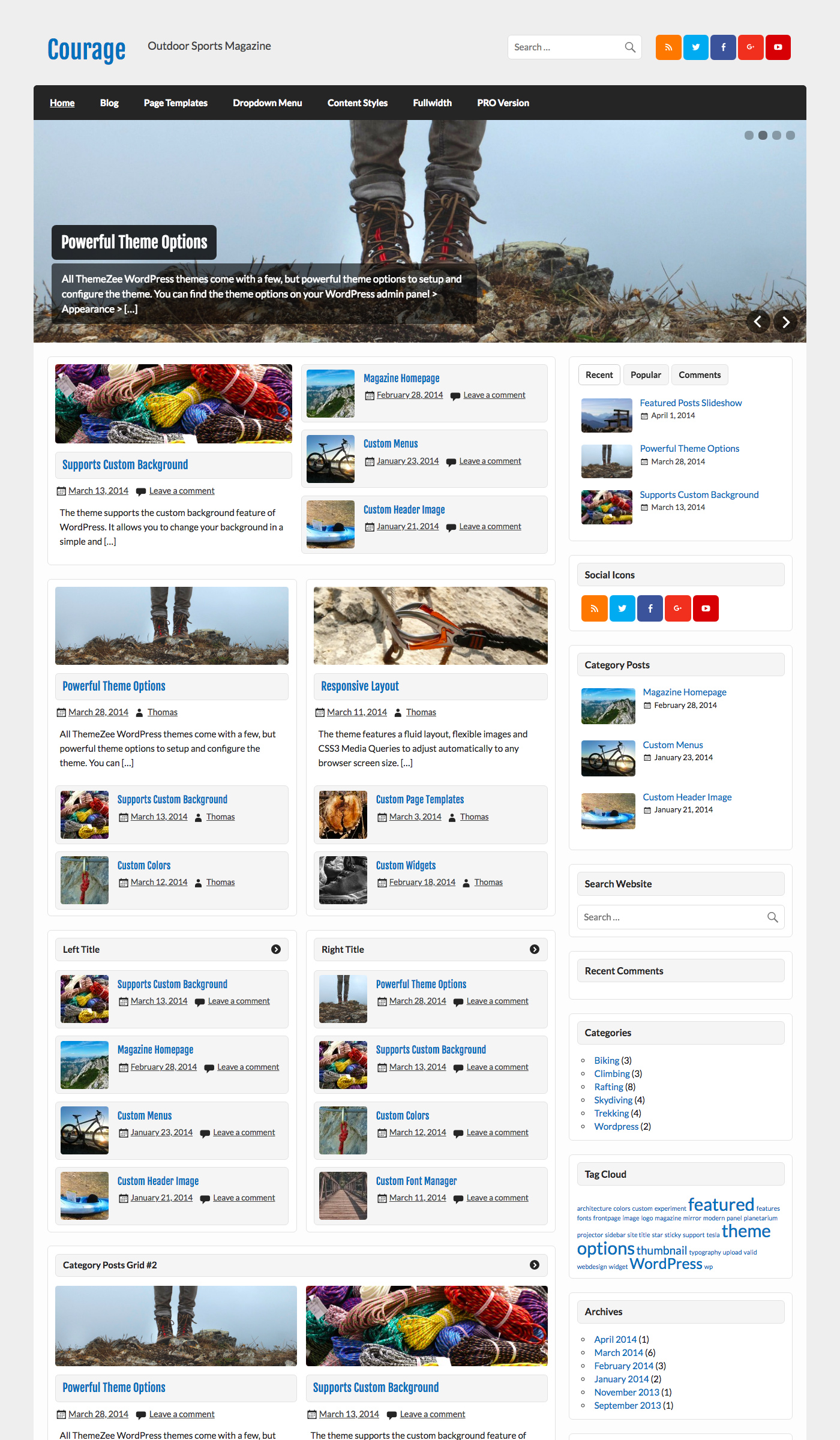840x1440 pixels.
Task: Open Facebook icon in header
Action: (724, 47)
